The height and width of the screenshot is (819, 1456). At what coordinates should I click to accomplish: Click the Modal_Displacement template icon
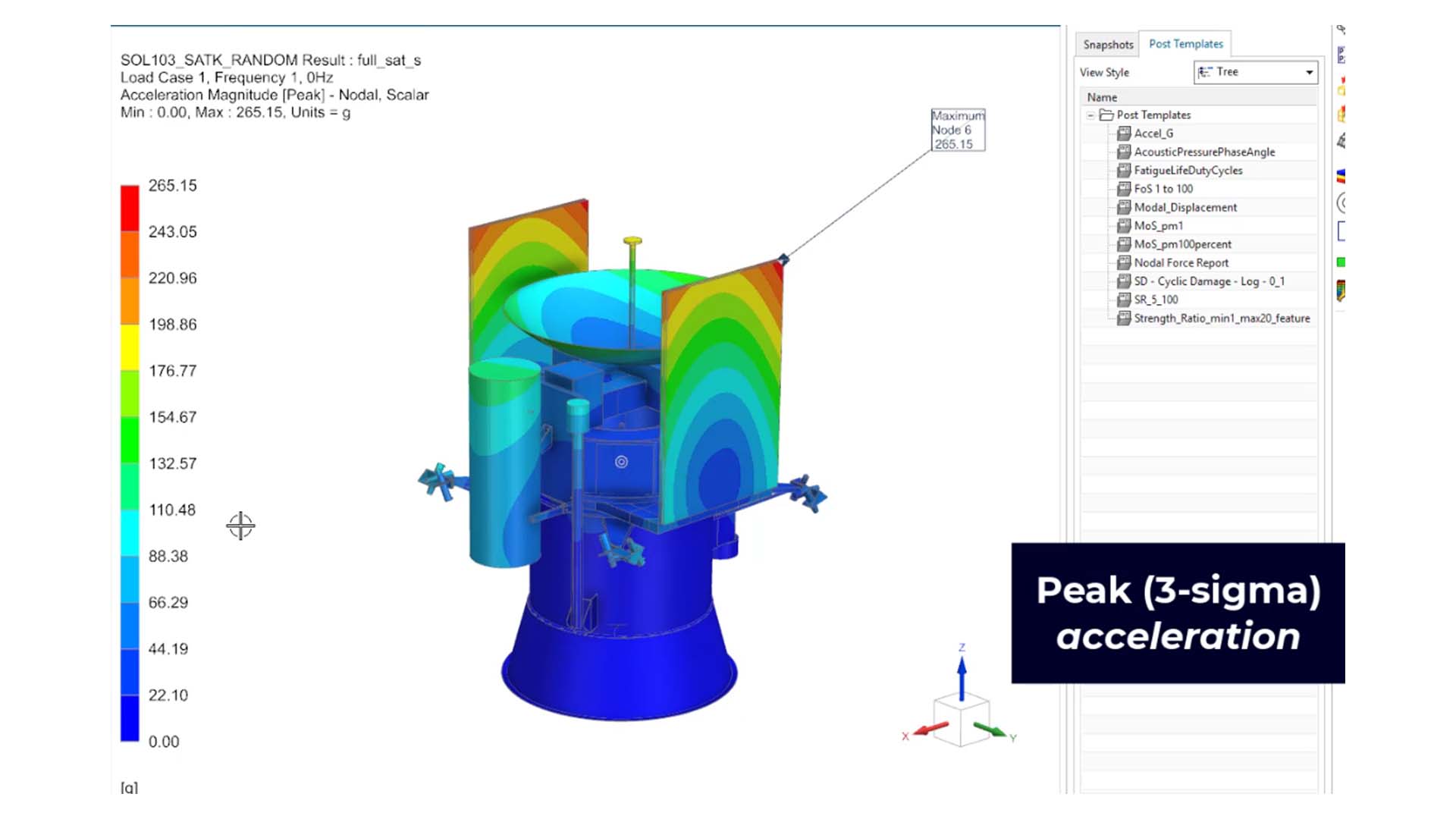[1125, 207]
